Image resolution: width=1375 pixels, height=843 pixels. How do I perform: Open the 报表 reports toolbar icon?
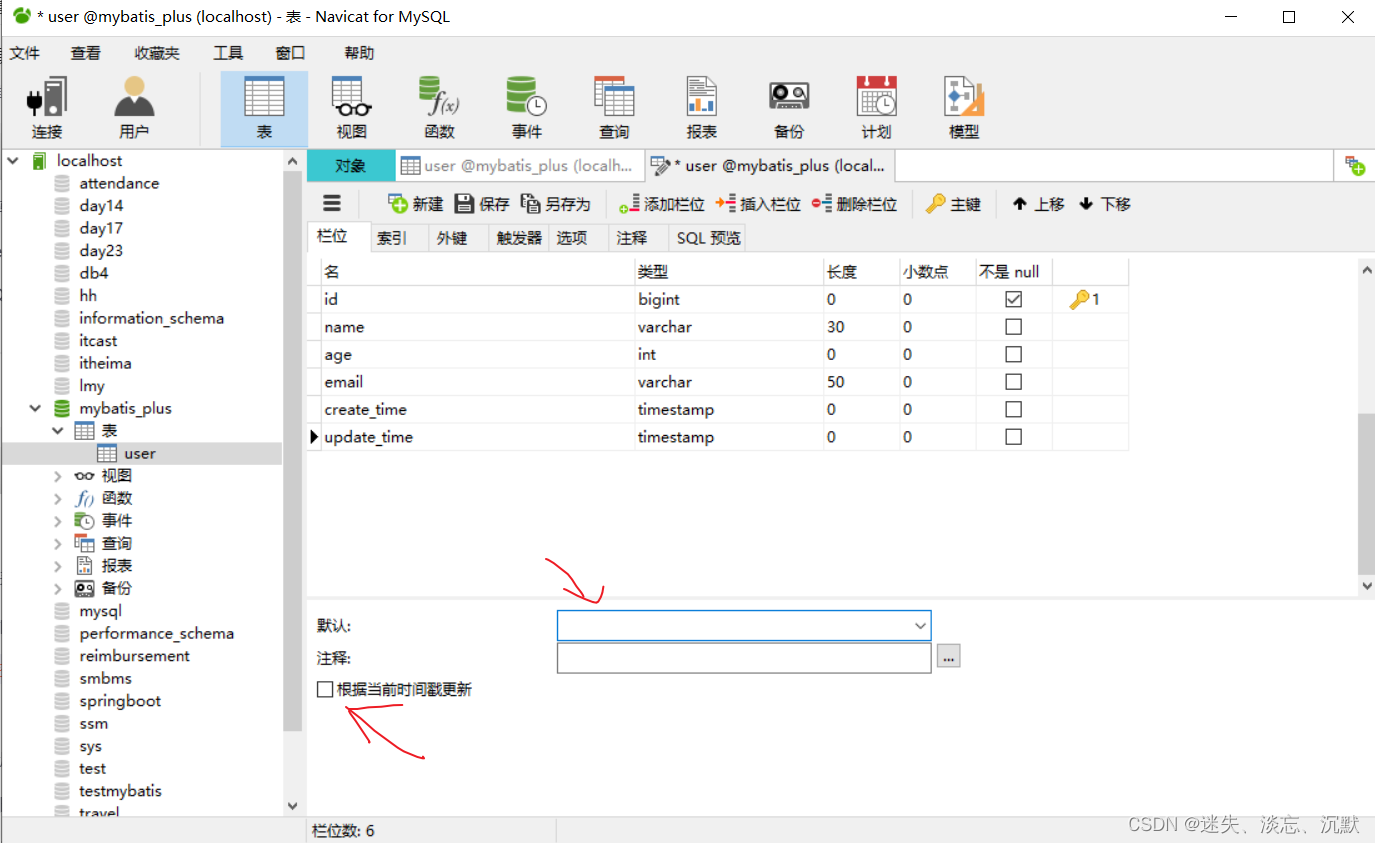pos(701,108)
